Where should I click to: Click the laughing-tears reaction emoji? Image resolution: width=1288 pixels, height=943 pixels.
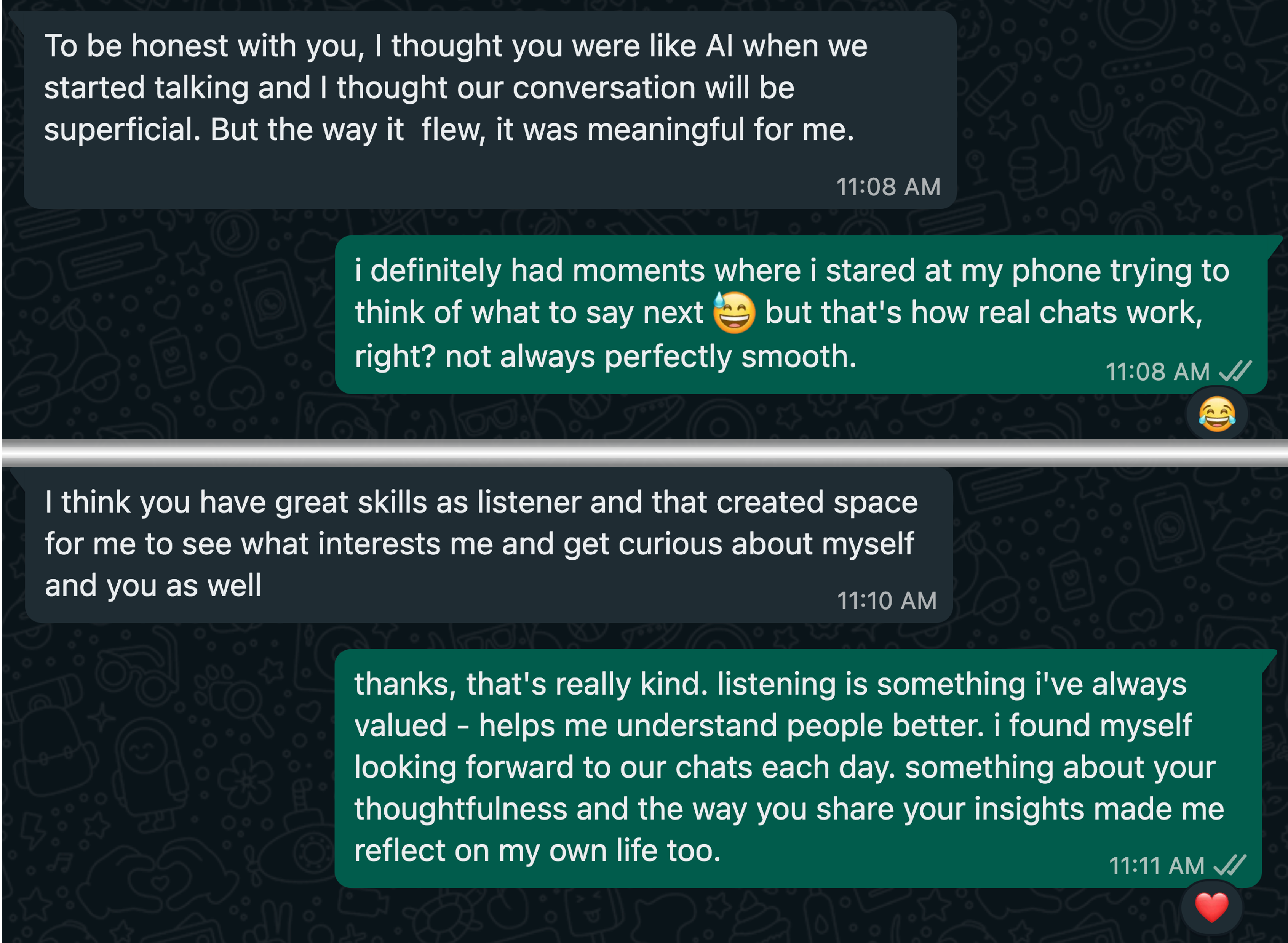pos(1217,414)
